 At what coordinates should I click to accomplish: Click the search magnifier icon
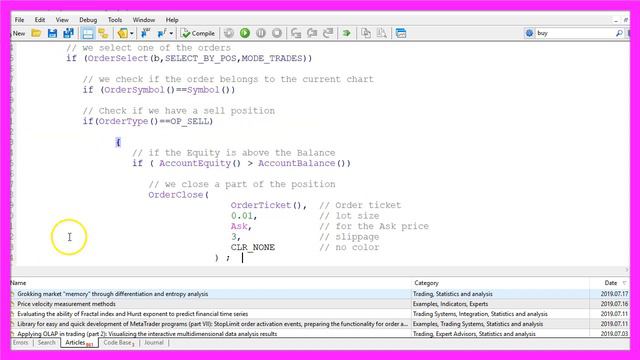(619, 33)
